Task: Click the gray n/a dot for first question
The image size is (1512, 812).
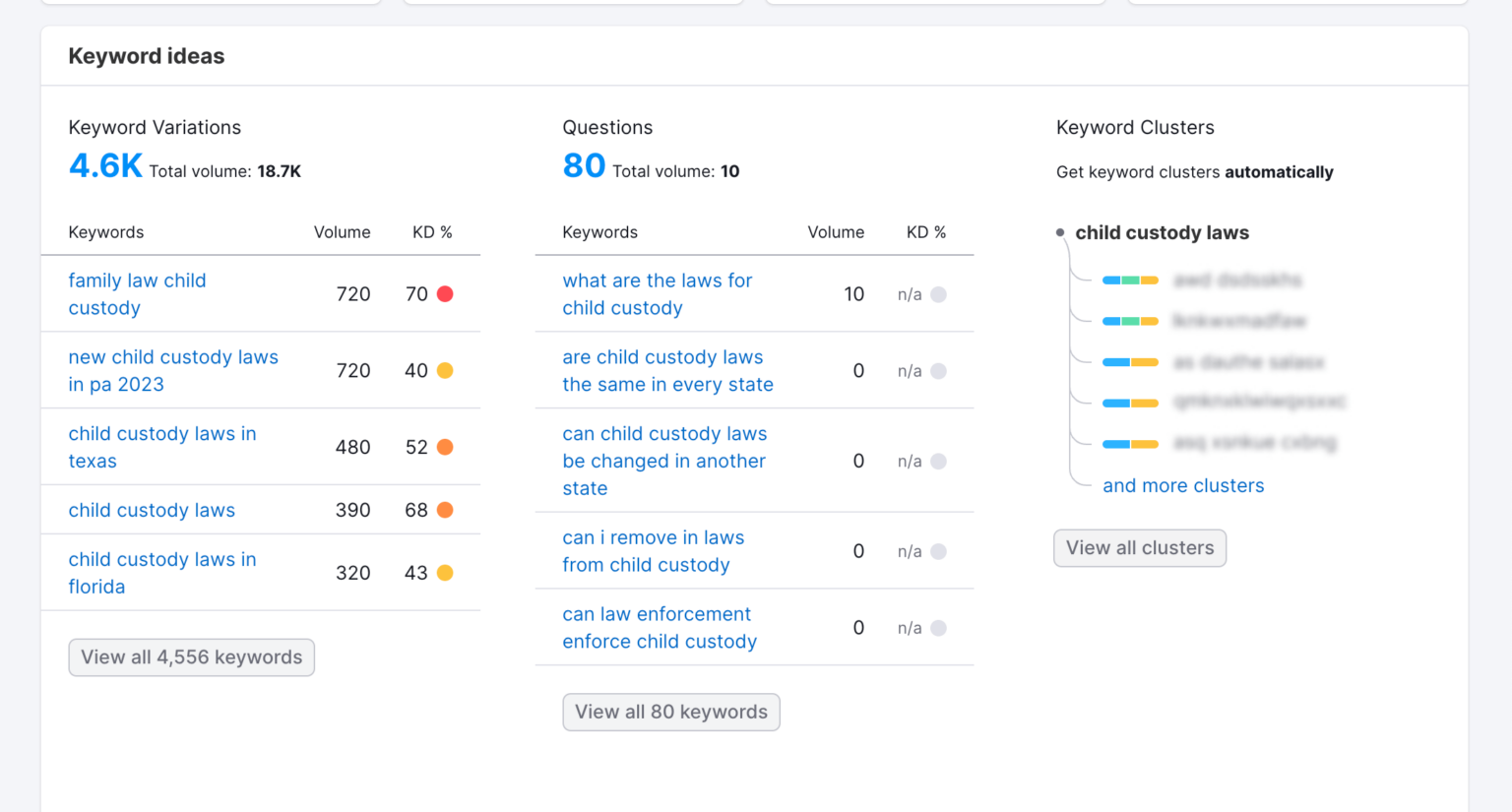Action: 938,294
